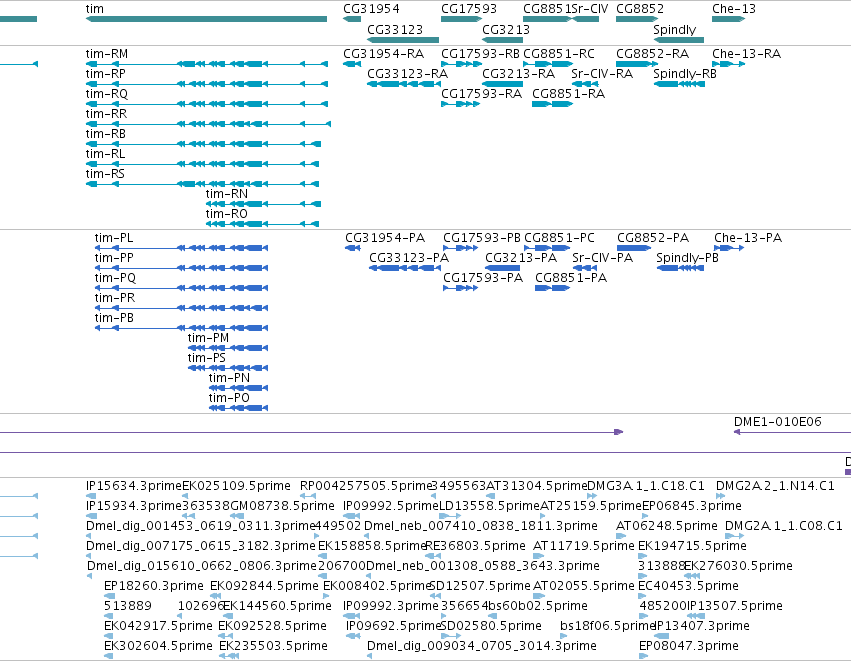Open the LD13558.5prime EST label
The width and height of the screenshot is (851, 661).
pos(489,506)
